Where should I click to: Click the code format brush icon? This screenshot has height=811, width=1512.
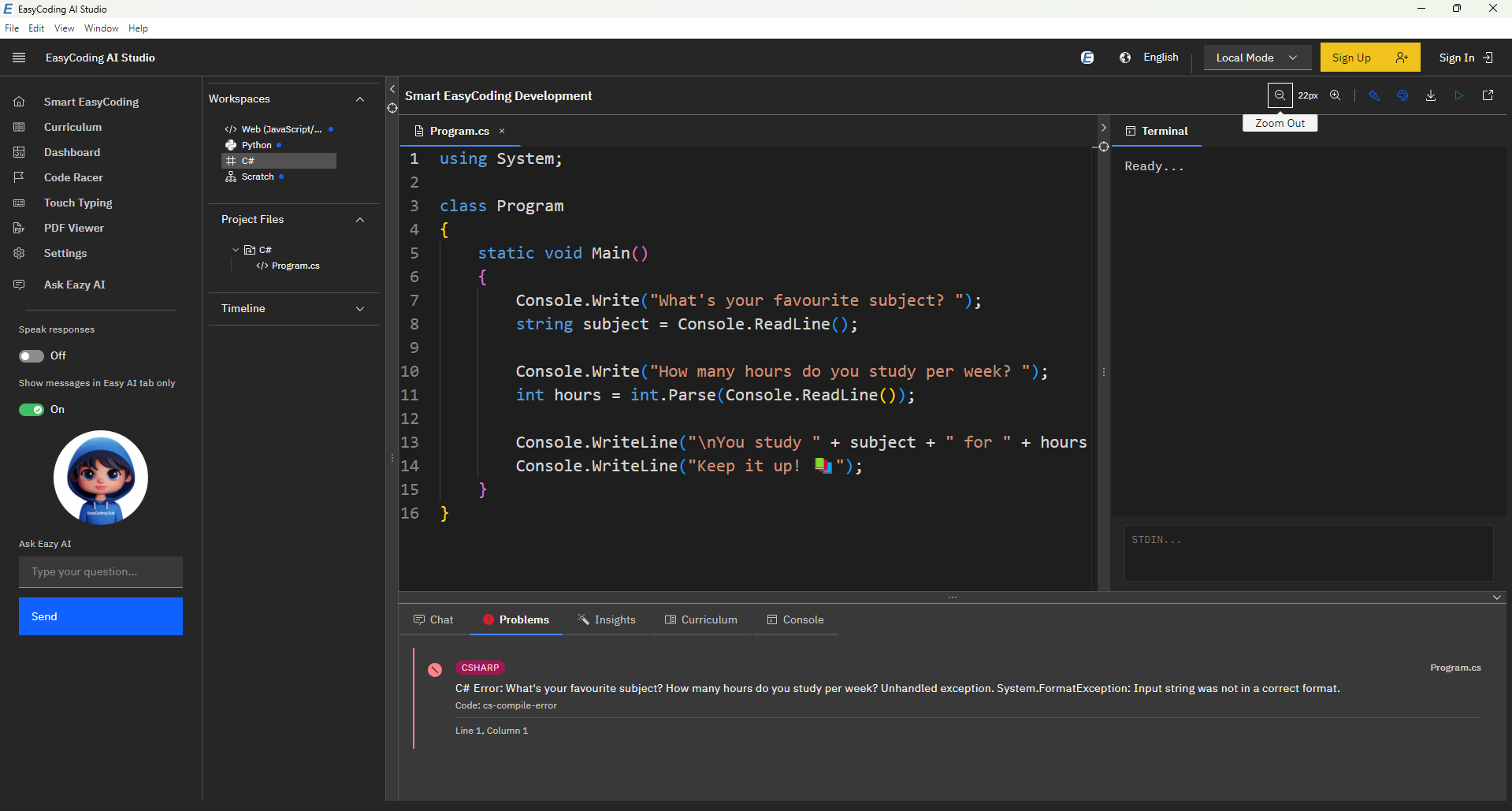(x=1374, y=95)
